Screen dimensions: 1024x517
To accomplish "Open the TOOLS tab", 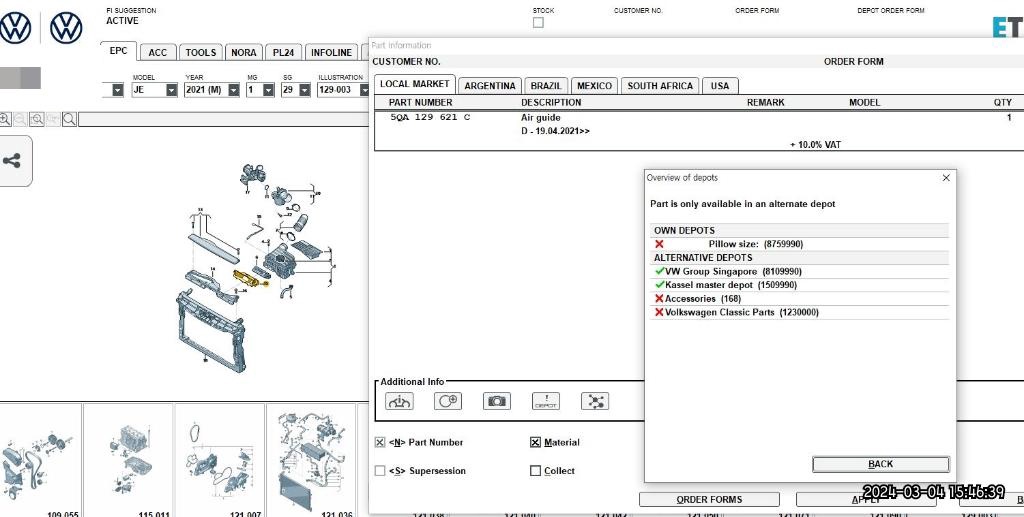I will (x=200, y=53).
